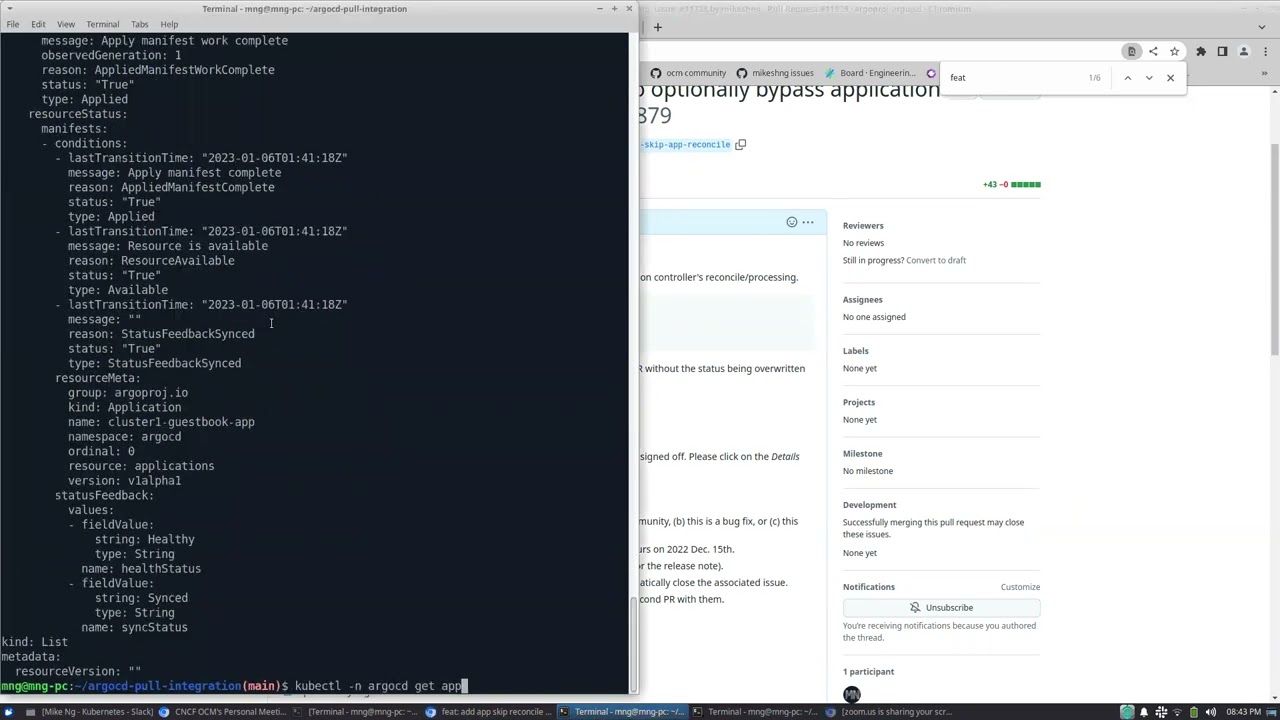Add emoji reaction to comment
Image resolution: width=1280 pixels, height=720 pixels.
pyautogui.click(x=791, y=222)
